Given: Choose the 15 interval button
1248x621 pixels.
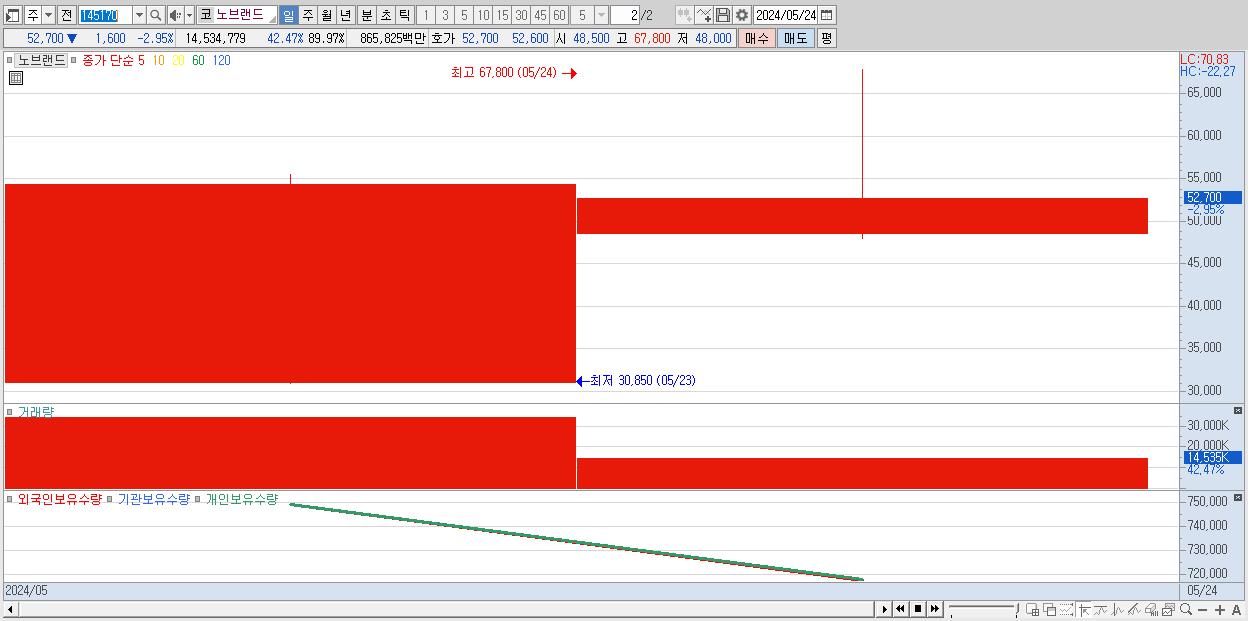Looking at the screenshot, I should [x=502, y=15].
